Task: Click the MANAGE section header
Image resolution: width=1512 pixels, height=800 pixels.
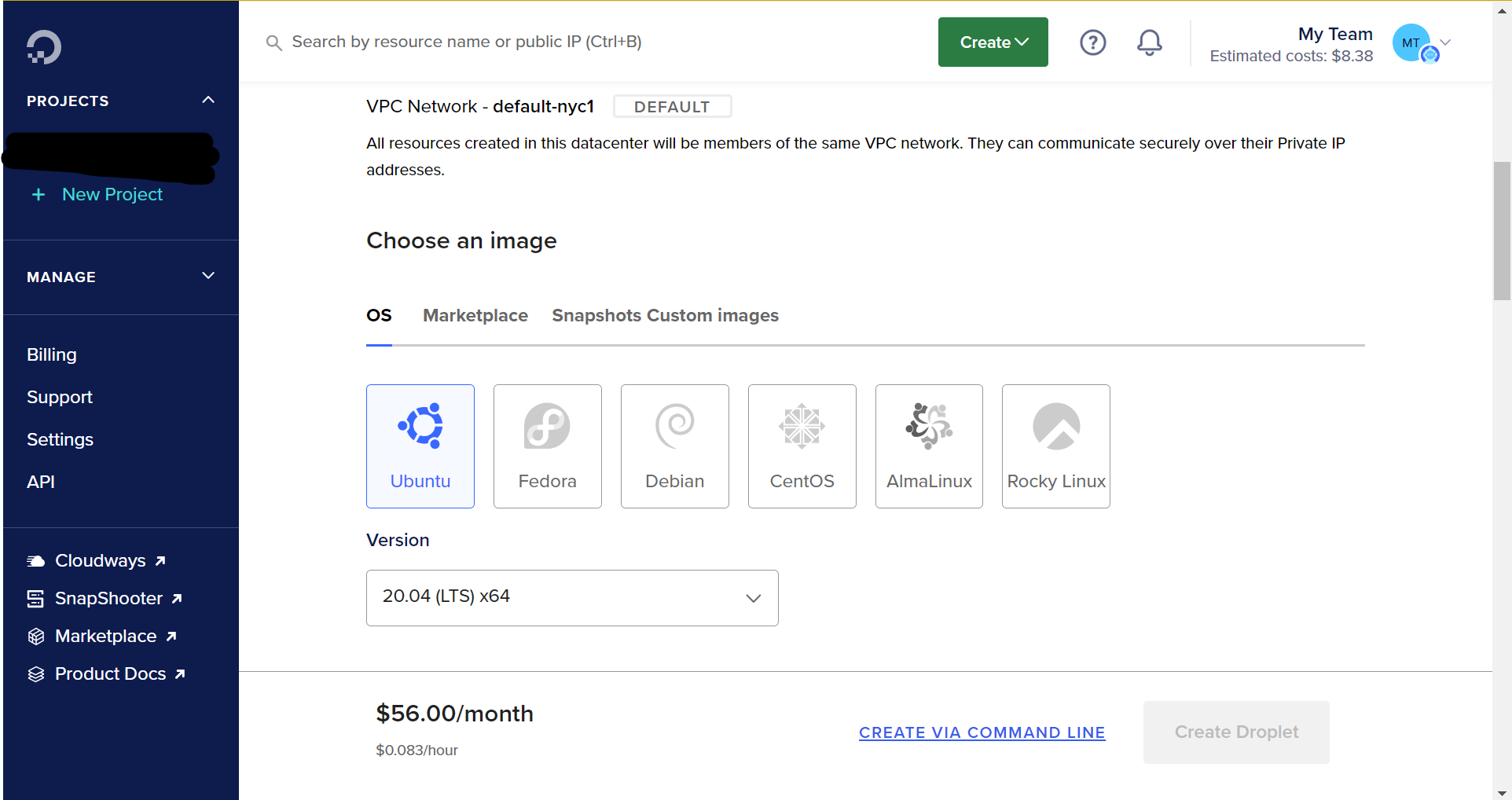Action: coord(61,277)
